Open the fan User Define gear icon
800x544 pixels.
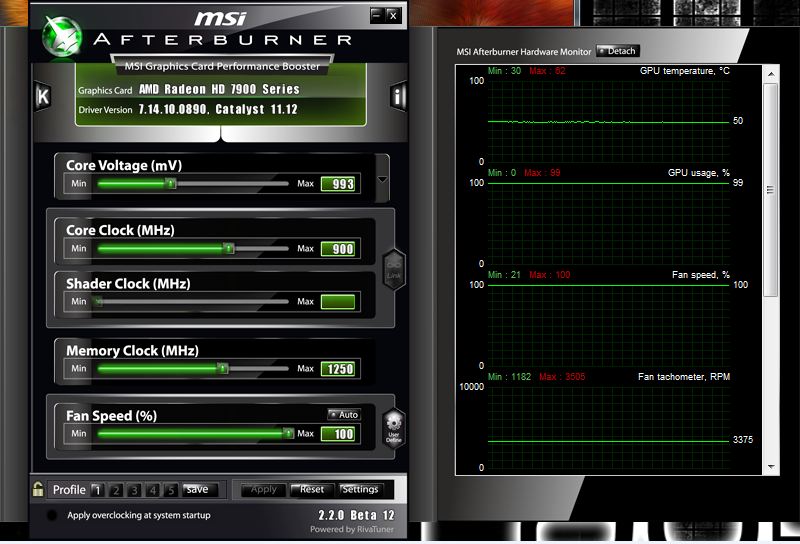(x=393, y=429)
